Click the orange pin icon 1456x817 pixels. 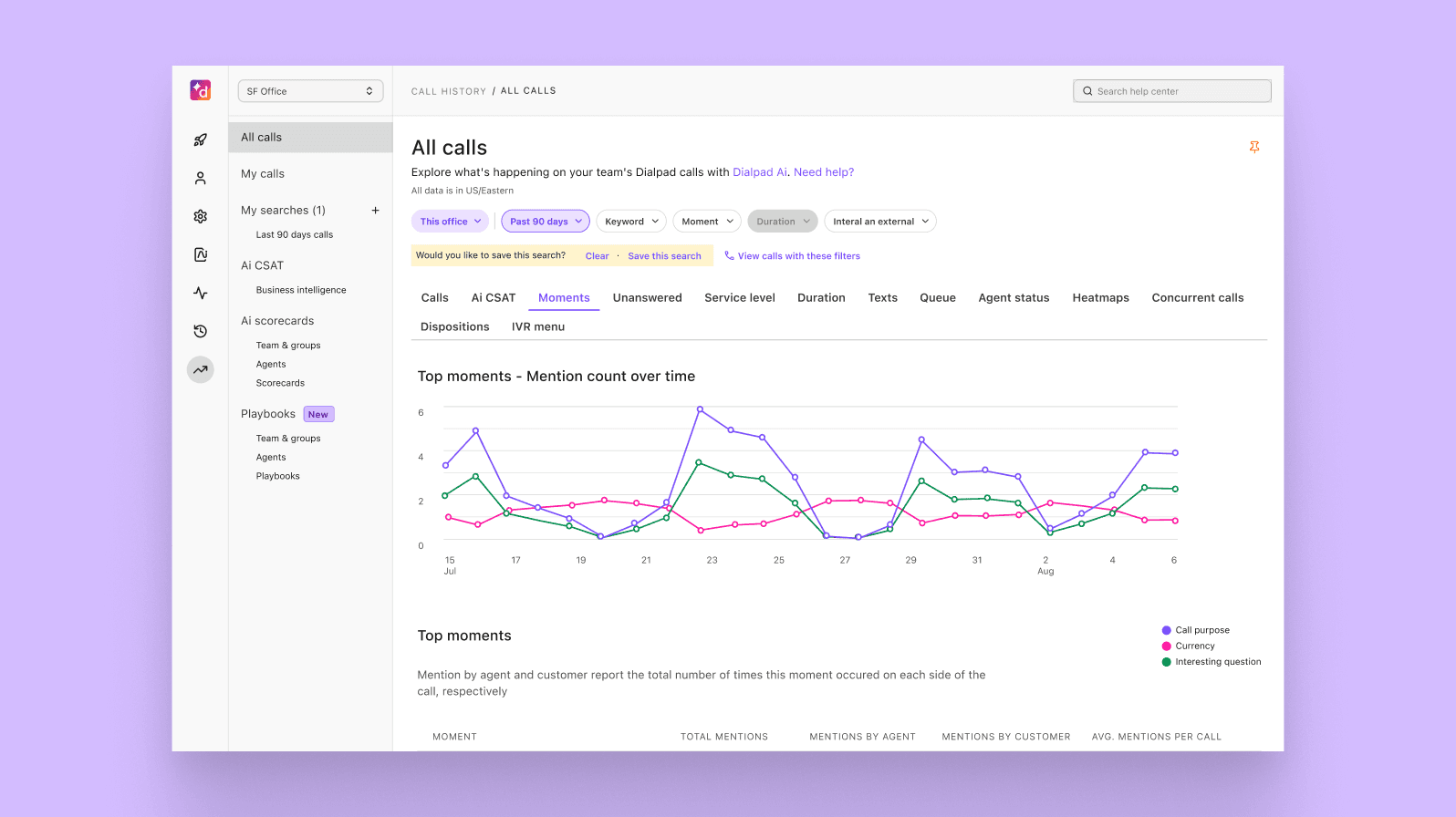point(1254,147)
